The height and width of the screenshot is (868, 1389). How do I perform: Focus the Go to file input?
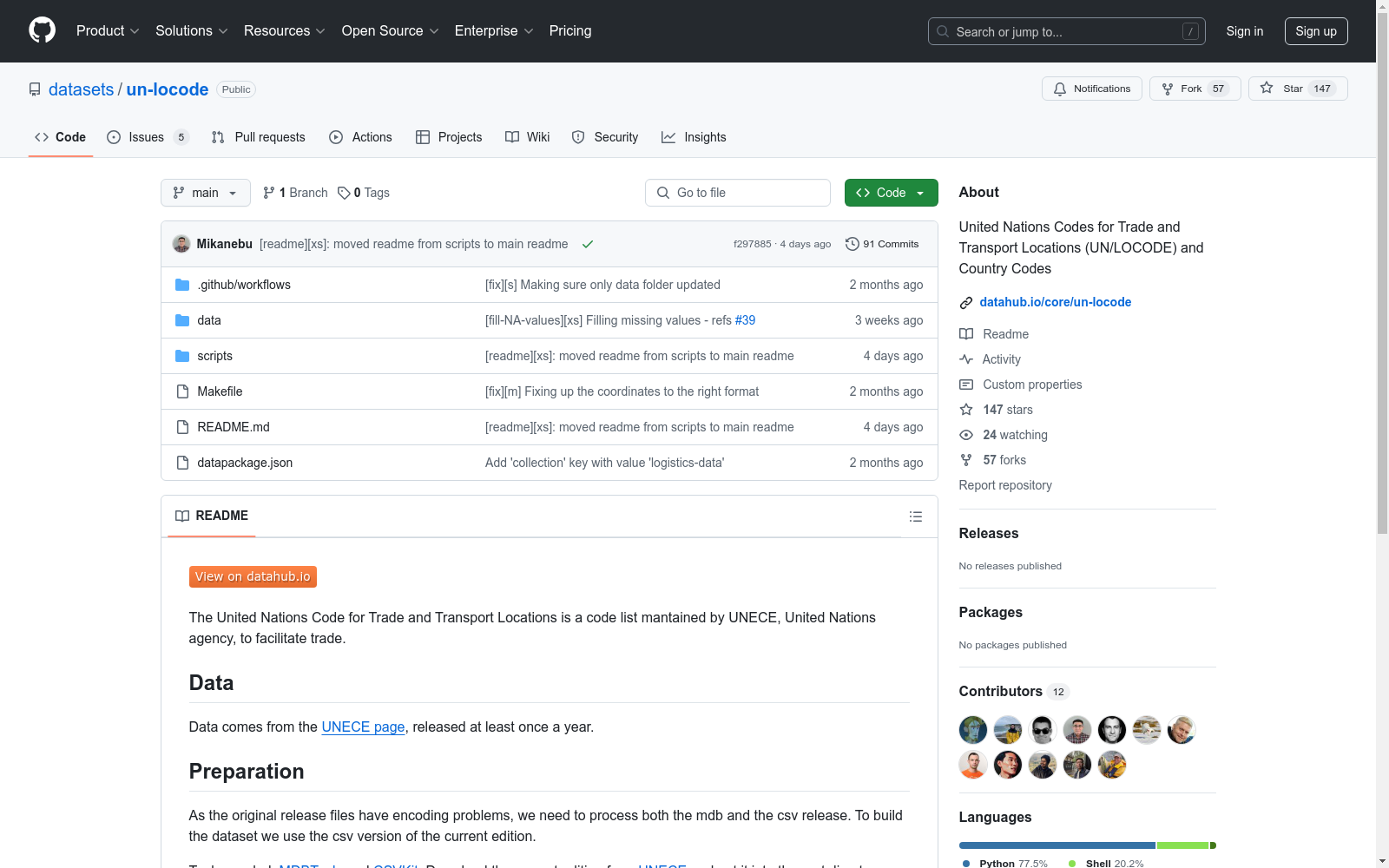[738, 193]
